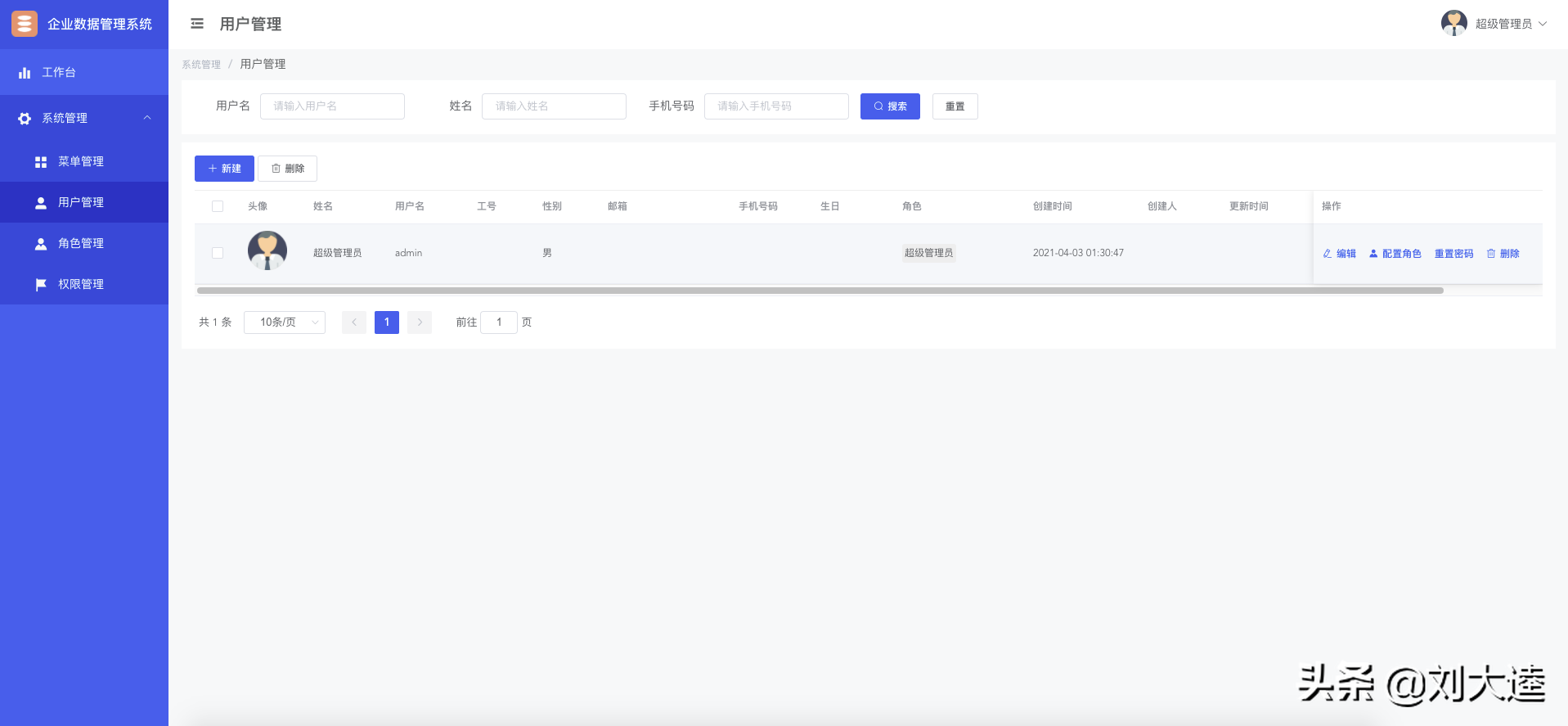This screenshot has width=1568, height=726.
Task: Click the blue 搜索 search button
Action: [890, 106]
